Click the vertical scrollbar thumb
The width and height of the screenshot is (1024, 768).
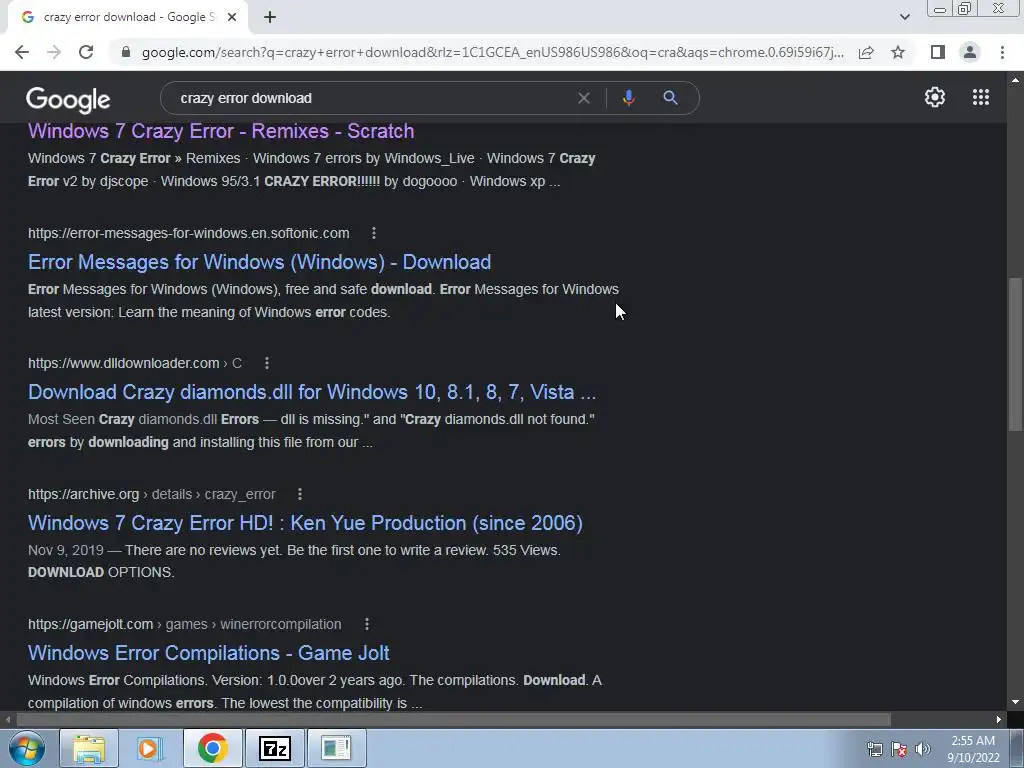coord(1015,355)
